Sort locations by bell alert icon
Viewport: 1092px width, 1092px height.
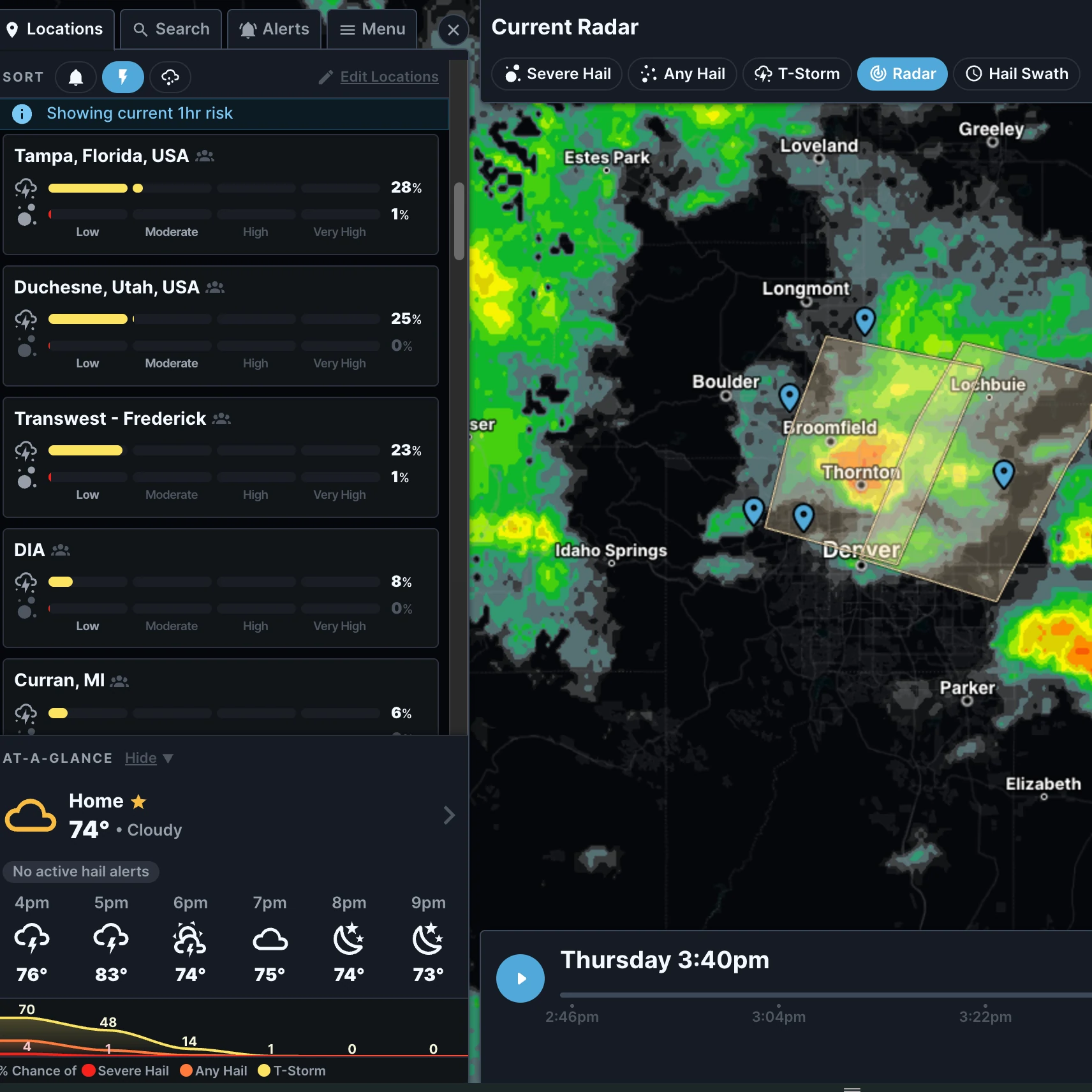[76, 77]
